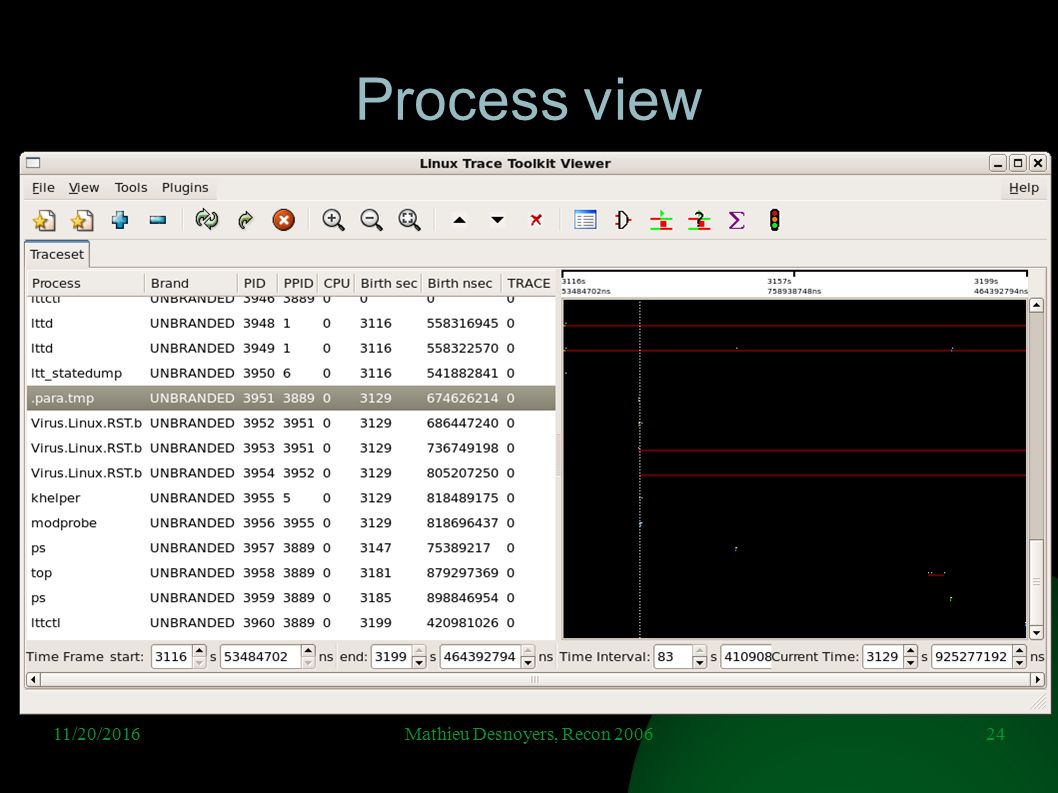Click the second star tab icon
1058x793 pixels.
pyautogui.click(x=82, y=220)
